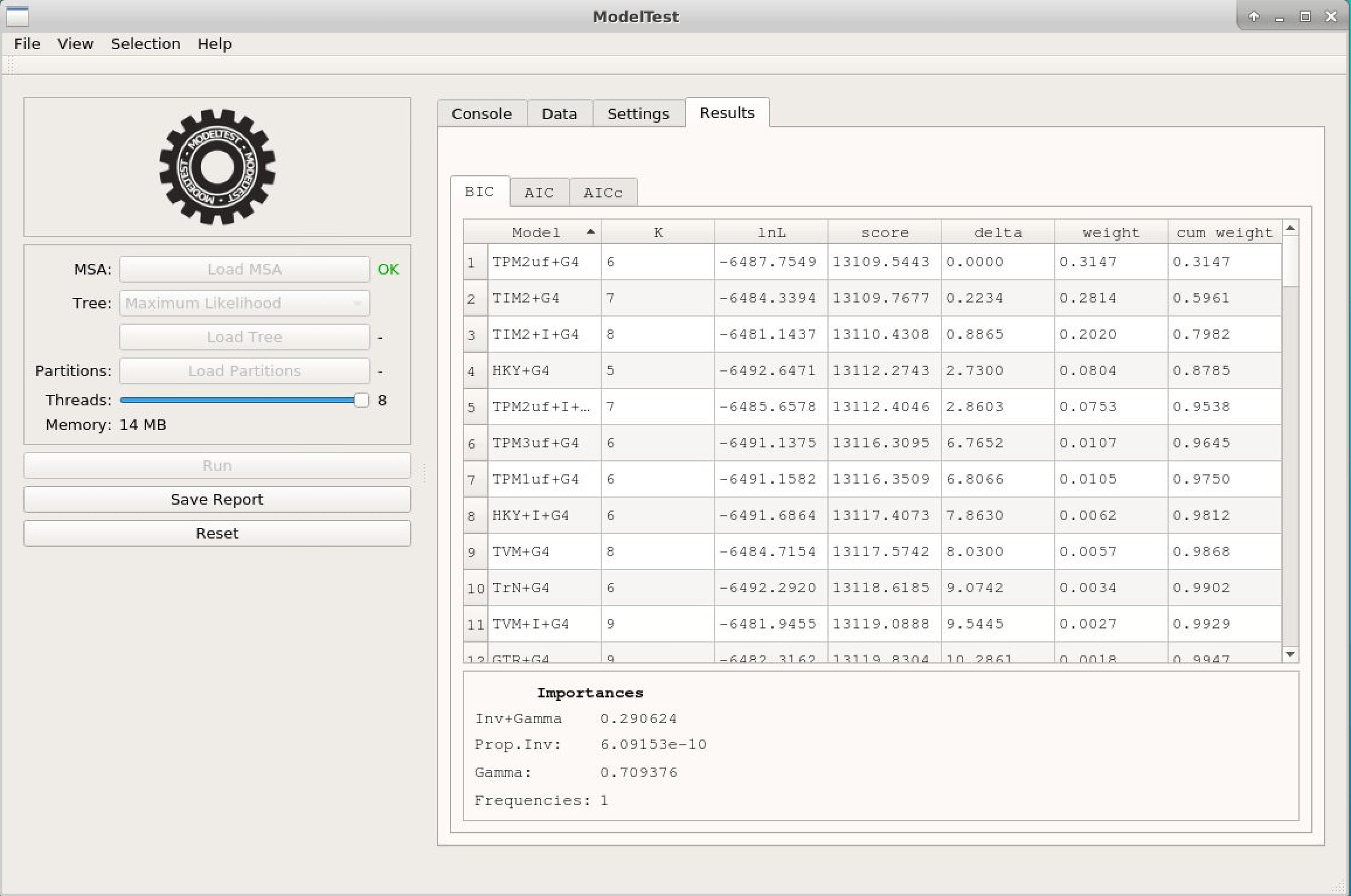Click the scroll-down arrow of results table
1351x896 pixels.
pos(1290,654)
